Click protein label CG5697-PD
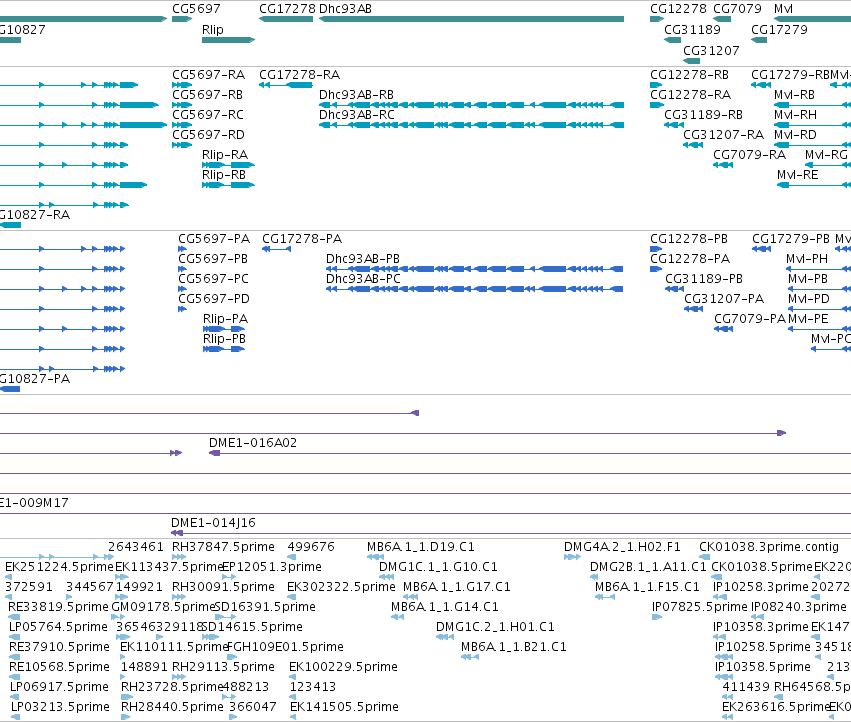Image resolution: width=851 pixels, height=722 pixels. [214, 299]
